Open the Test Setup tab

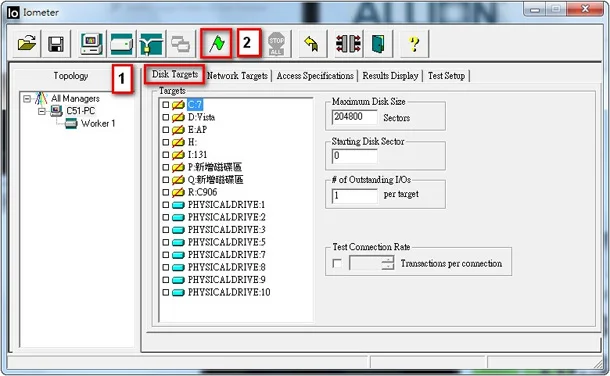click(447, 76)
